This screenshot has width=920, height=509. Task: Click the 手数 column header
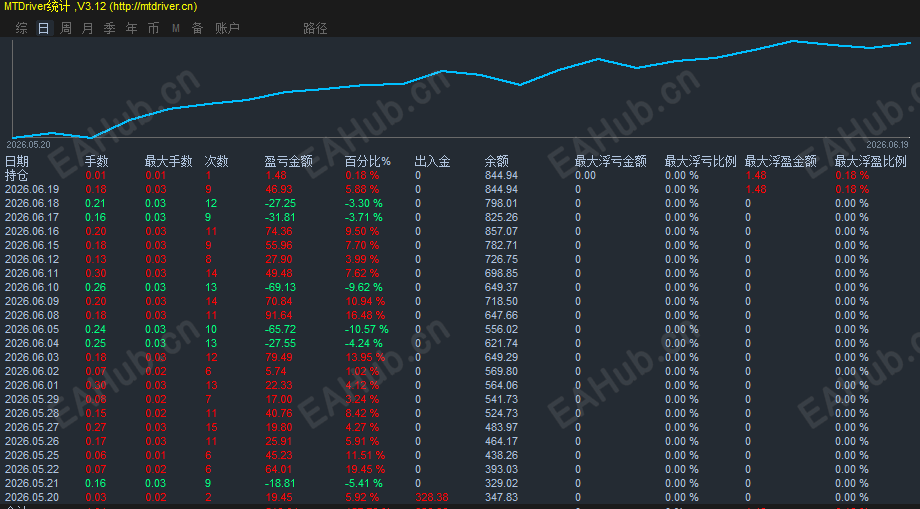tap(97, 161)
